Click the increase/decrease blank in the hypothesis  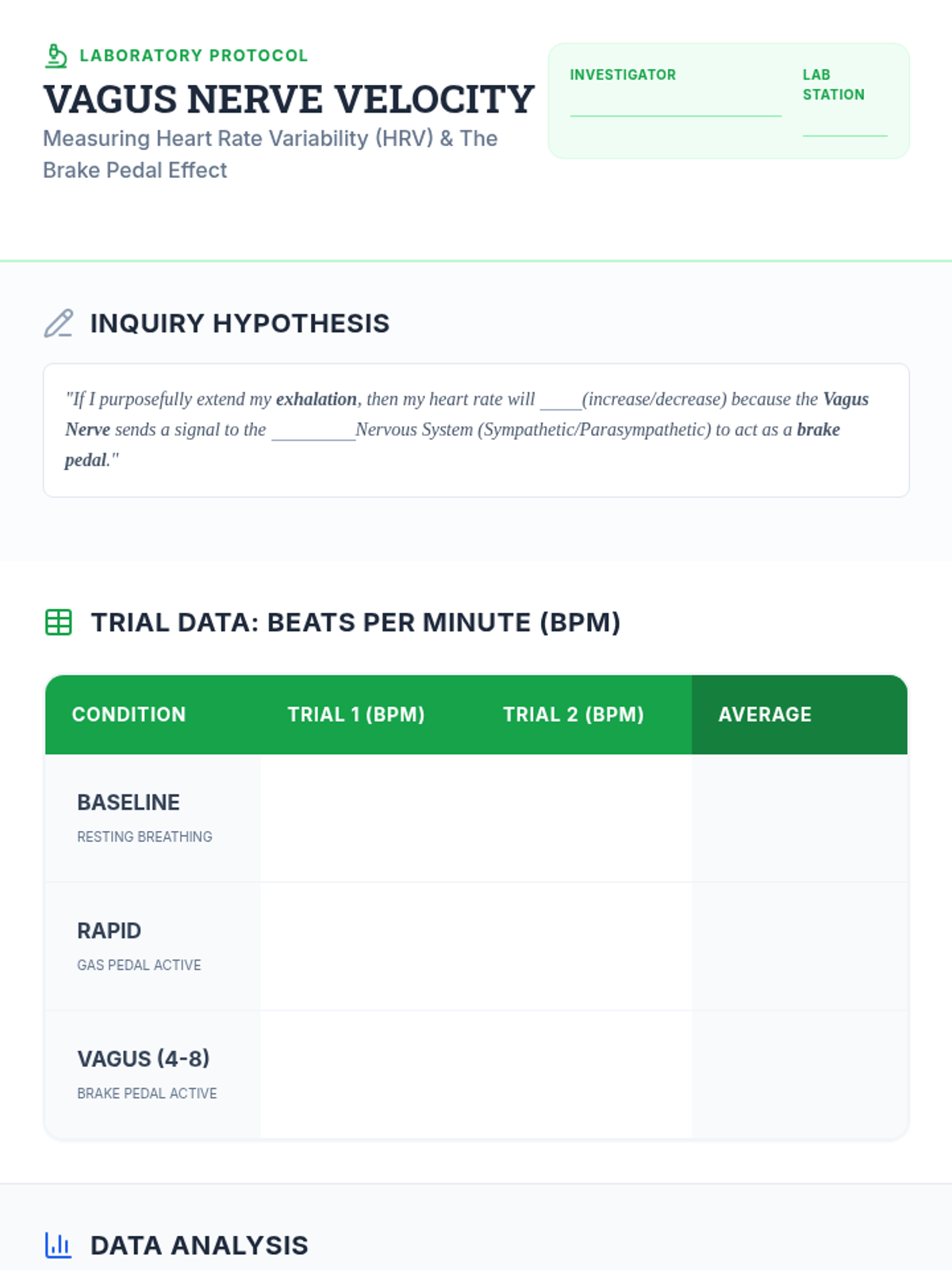[560, 401]
